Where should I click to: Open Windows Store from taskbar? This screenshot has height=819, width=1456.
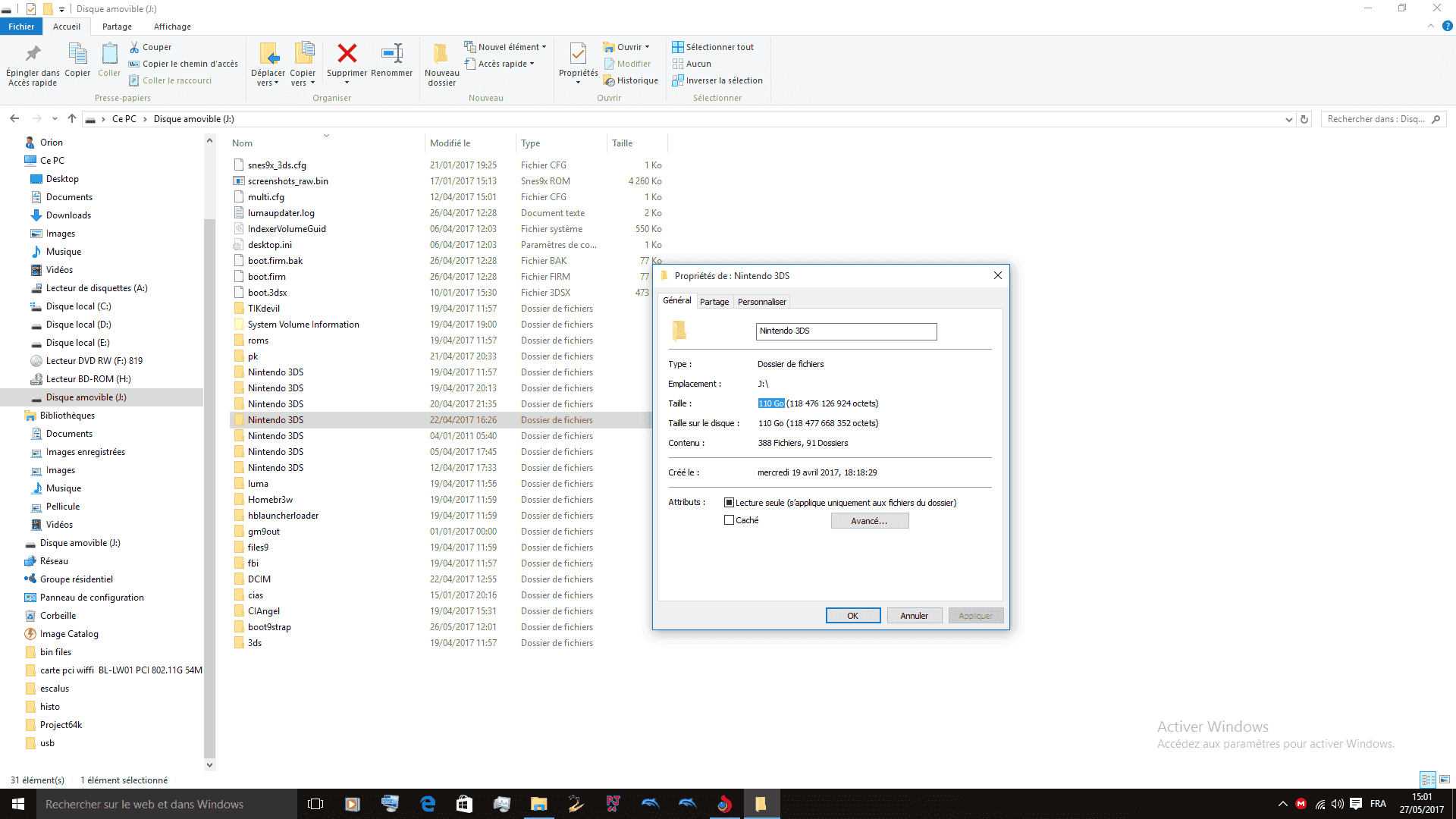tap(464, 804)
